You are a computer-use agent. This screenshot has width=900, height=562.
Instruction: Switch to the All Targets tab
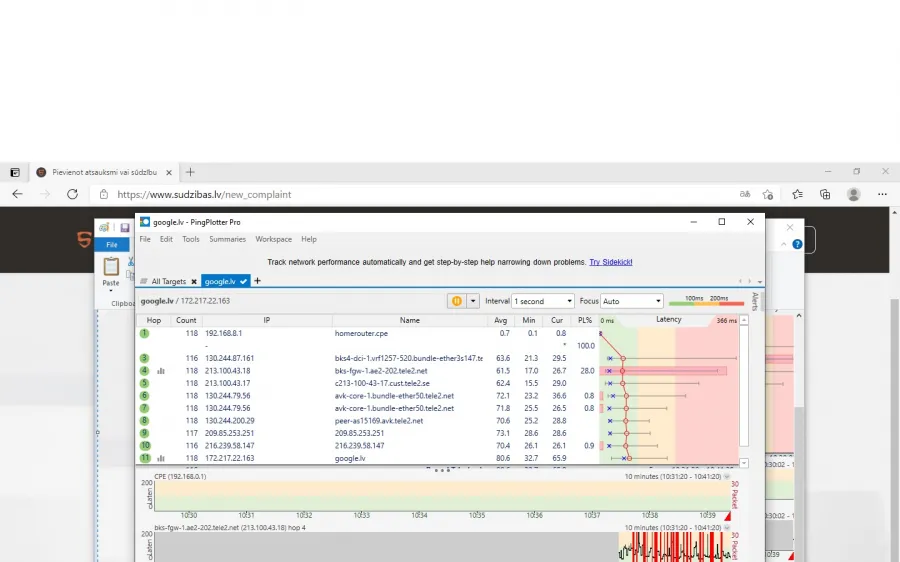pos(168,281)
